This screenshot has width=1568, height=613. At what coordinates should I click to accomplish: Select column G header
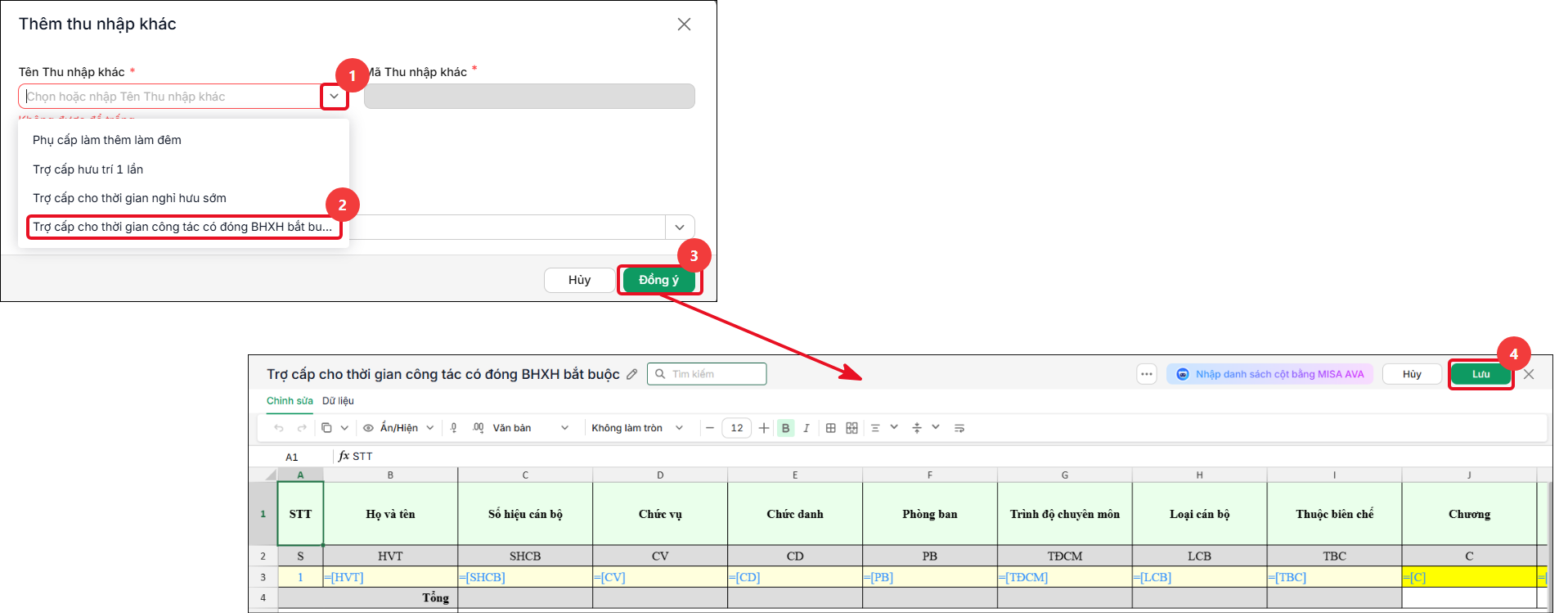(x=1065, y=475)
